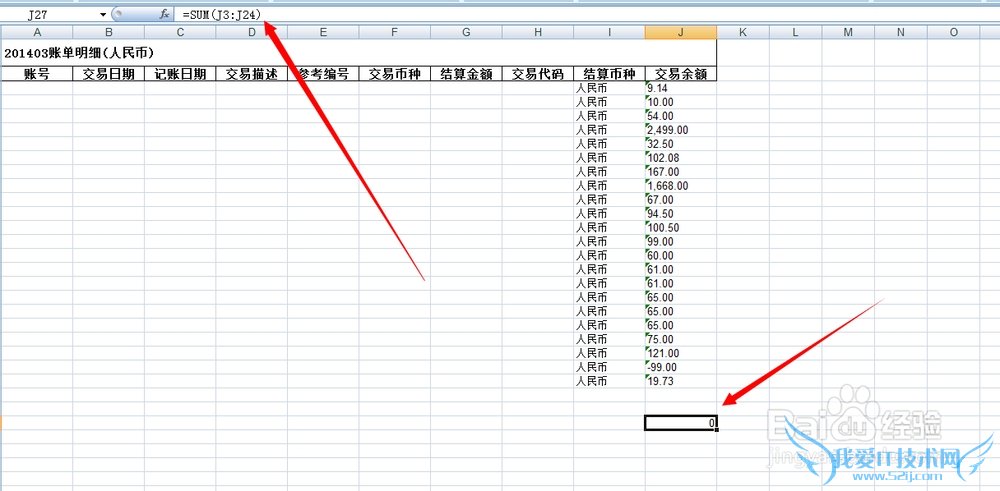Select the cell with value 94.50
The width and height of the screenshot is (1000, 491).
pyautogui.click(x=680, y=214)
